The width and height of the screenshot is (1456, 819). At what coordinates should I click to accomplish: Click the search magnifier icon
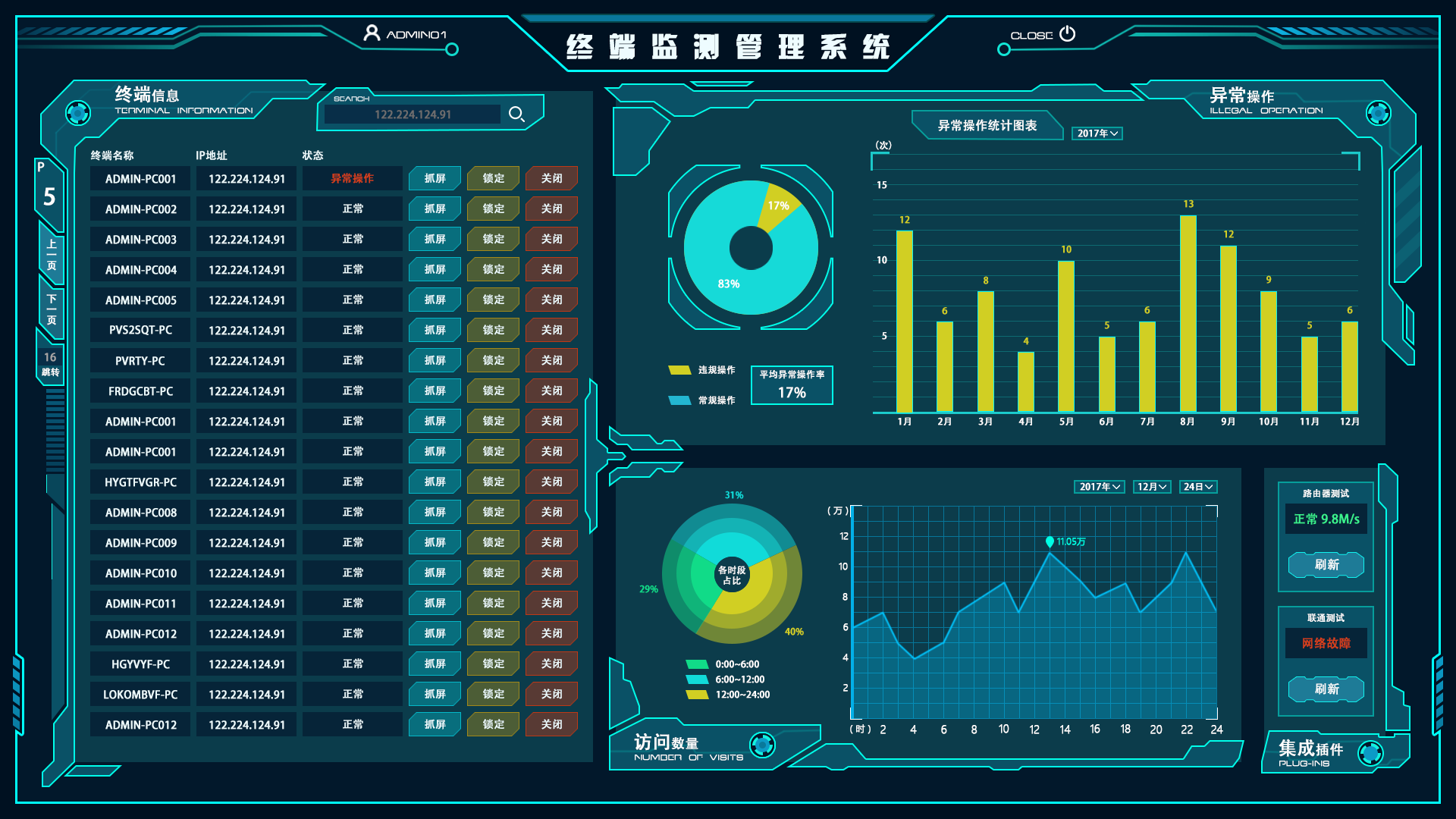516,114
